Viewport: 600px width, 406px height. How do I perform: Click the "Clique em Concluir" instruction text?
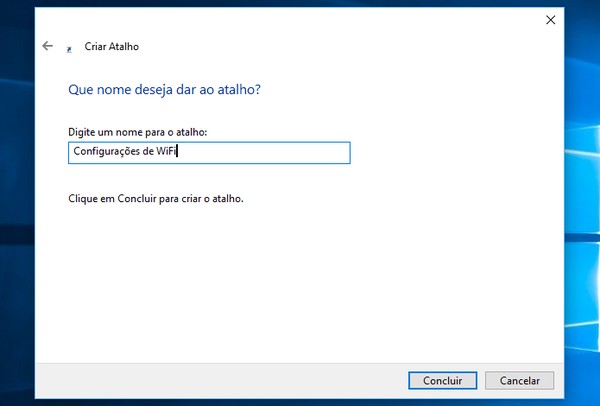155,198
